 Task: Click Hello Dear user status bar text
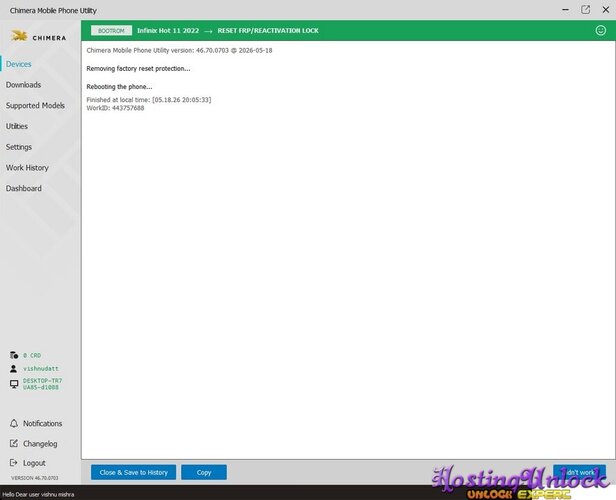click(38, 495)
